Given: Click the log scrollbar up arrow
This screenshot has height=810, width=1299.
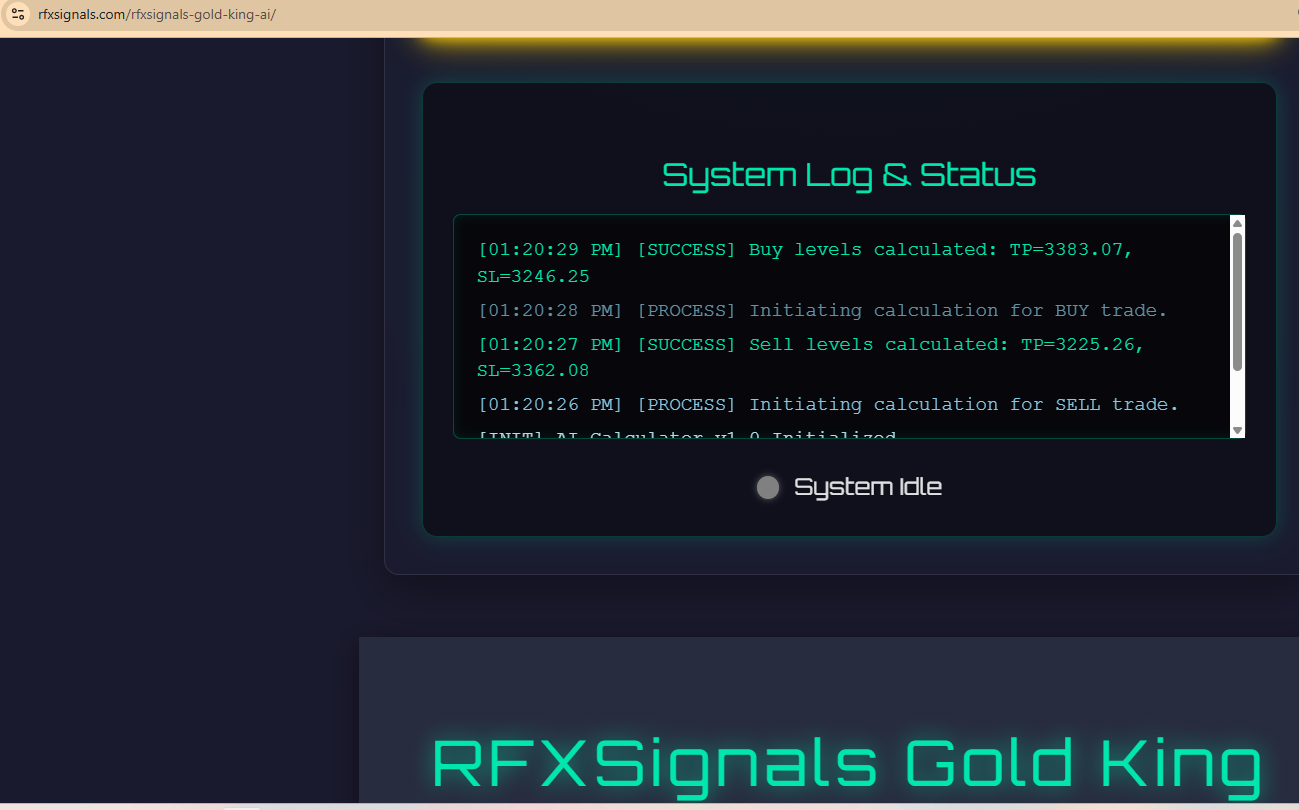Looking at the screenshot, I should 1237,224.
